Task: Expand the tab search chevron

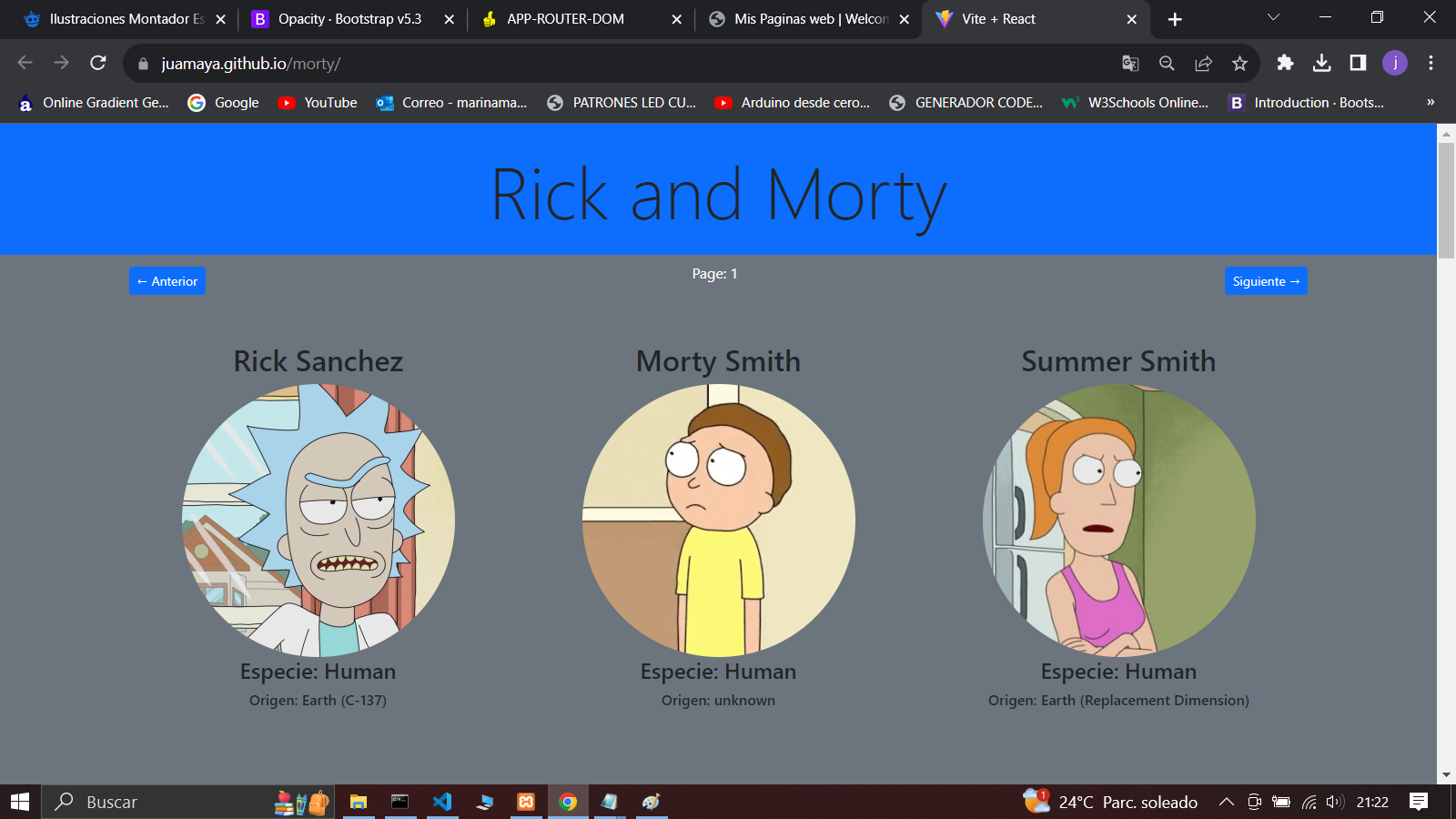Action: 1273,17
